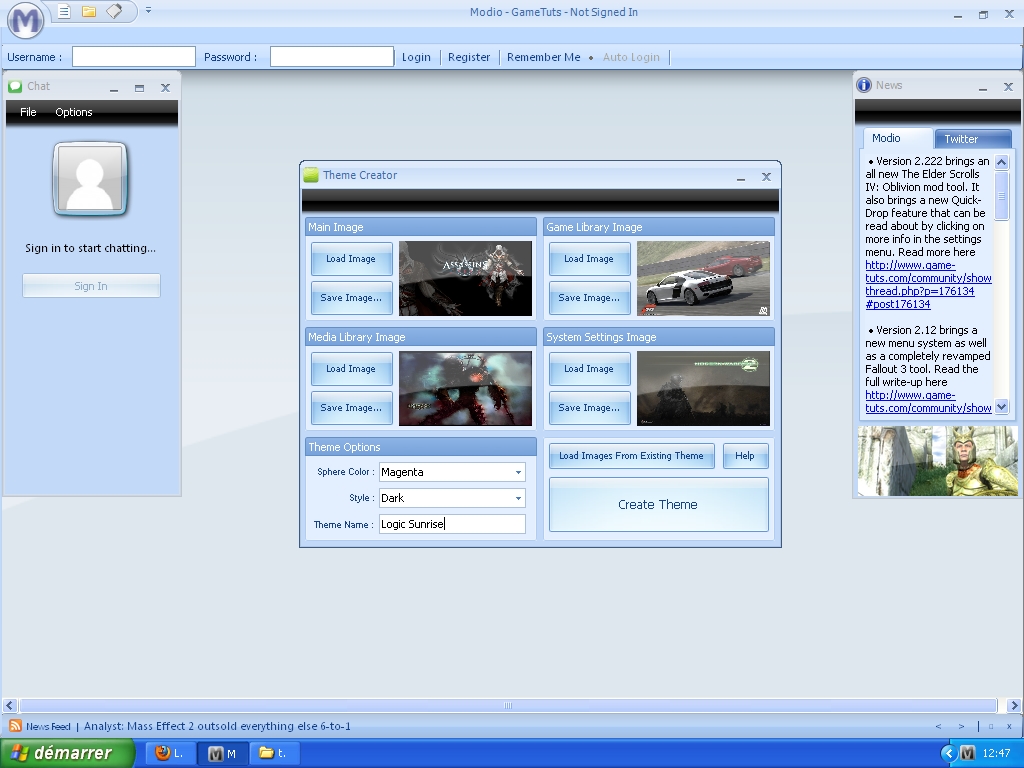Click the Assassin's Creed main image preview
The image size is (1024, 768).
(x=465, y=279)
